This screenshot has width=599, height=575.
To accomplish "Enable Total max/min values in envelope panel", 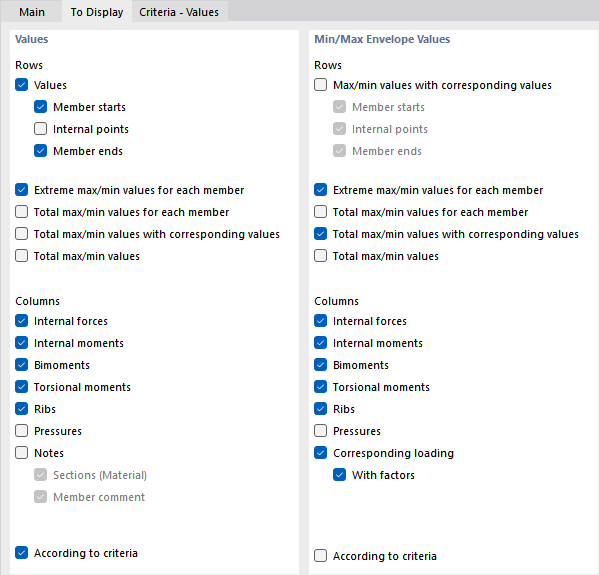I will pyautogui.click(x=321, y=256).
